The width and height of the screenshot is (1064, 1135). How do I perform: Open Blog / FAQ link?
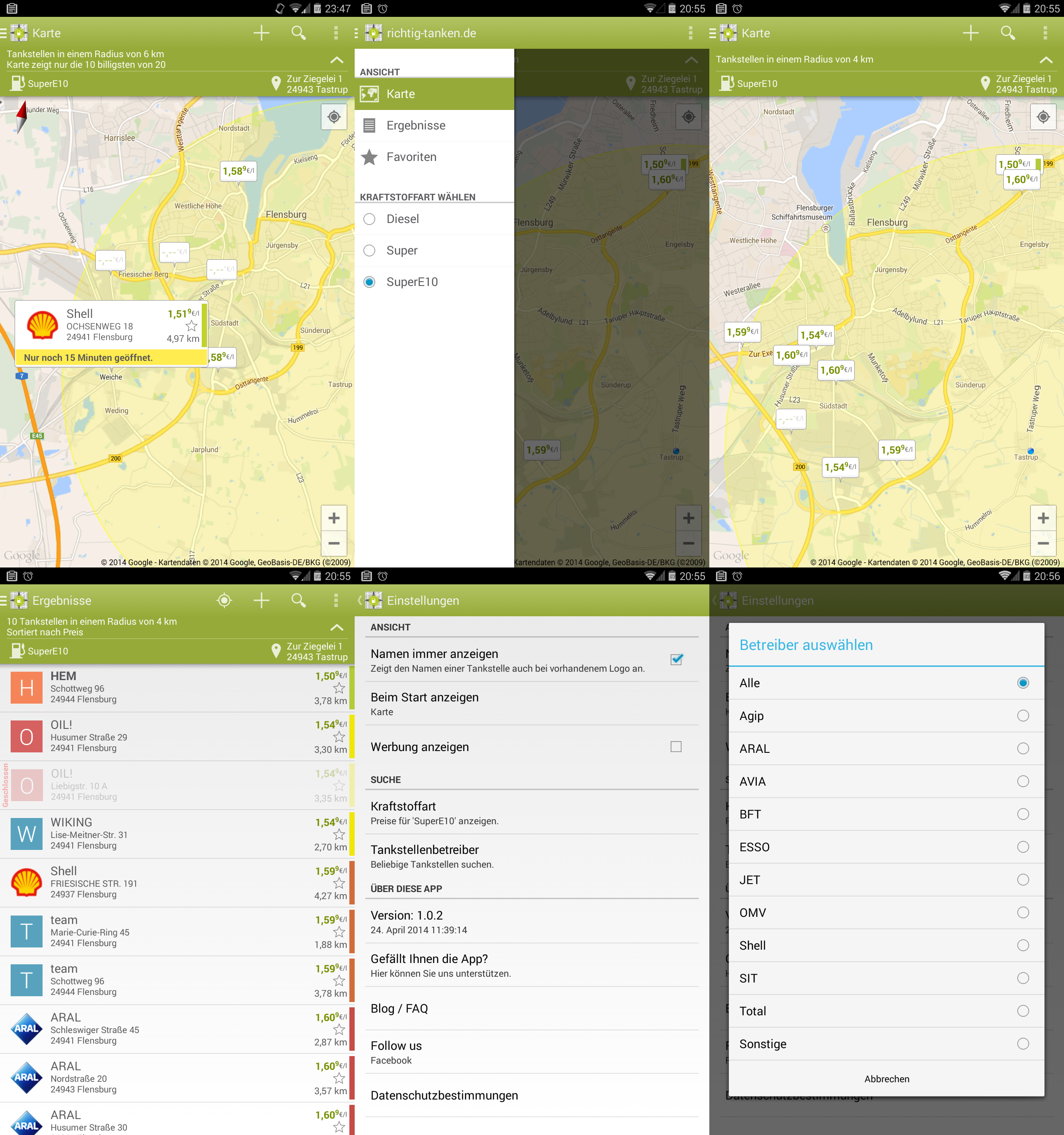[532, 1008]
